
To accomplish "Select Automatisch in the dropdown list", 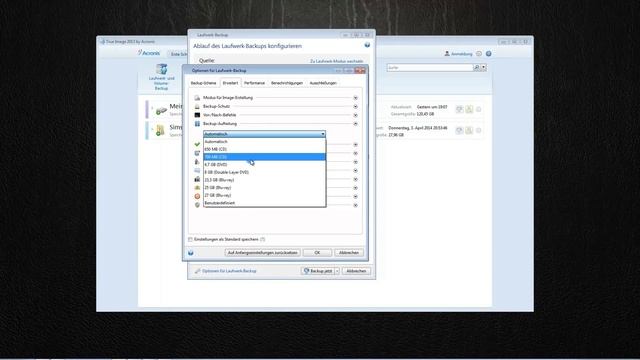I will 264,142.
